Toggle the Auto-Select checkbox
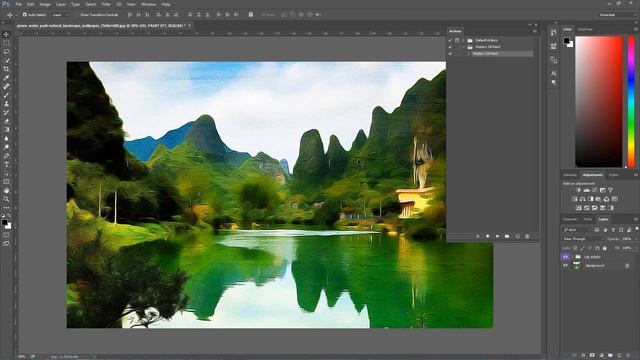 (x=25, y=15)
